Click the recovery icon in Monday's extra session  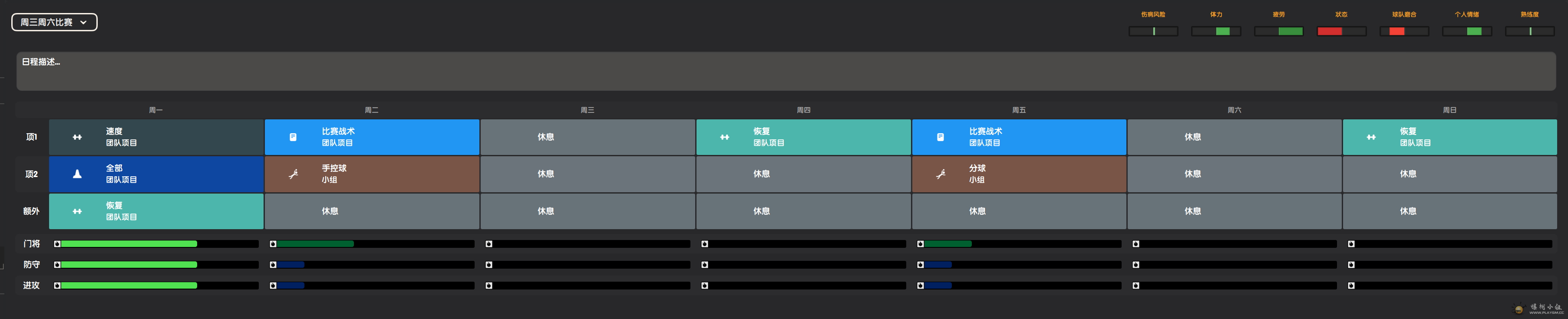pos(77,211)
